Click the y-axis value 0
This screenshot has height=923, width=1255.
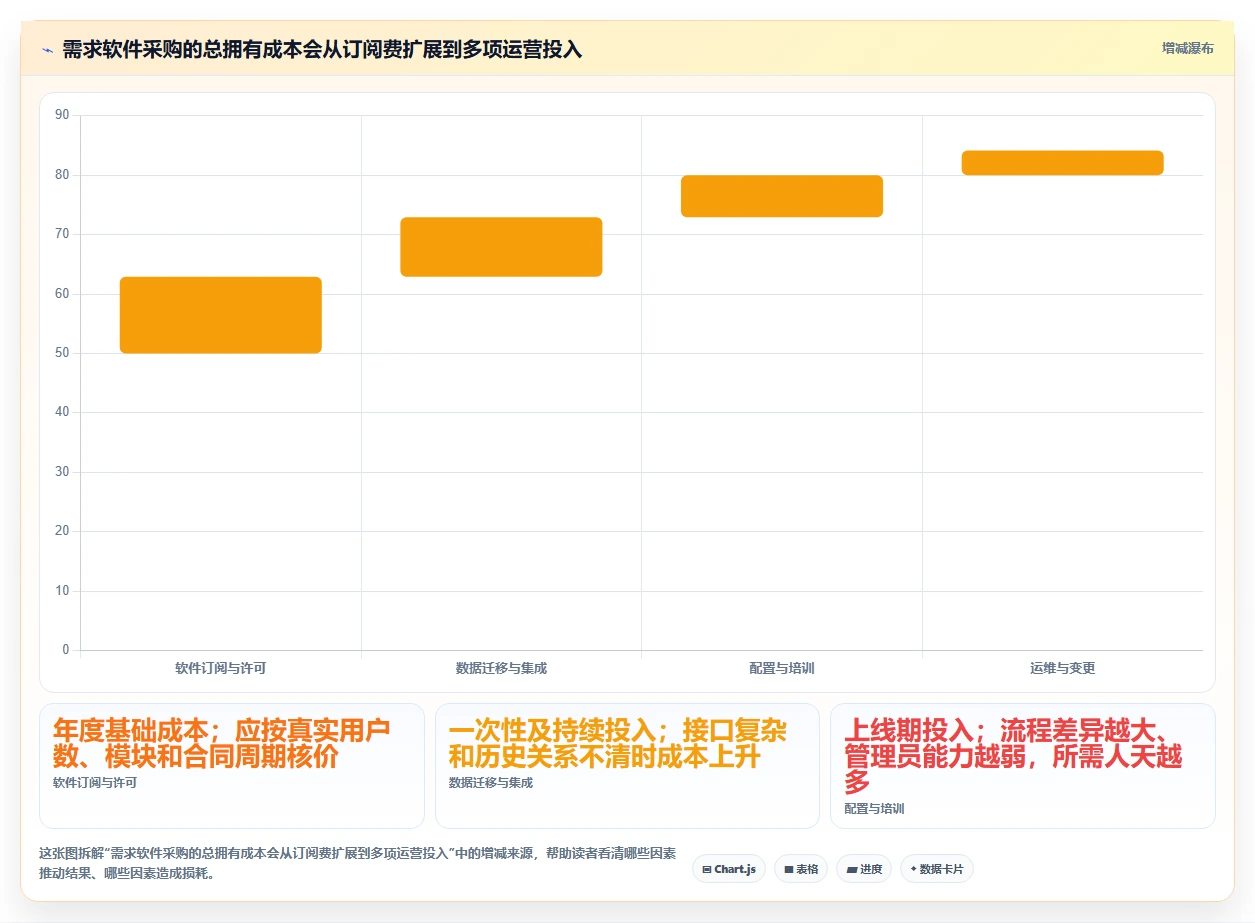(x=66, y=650)
